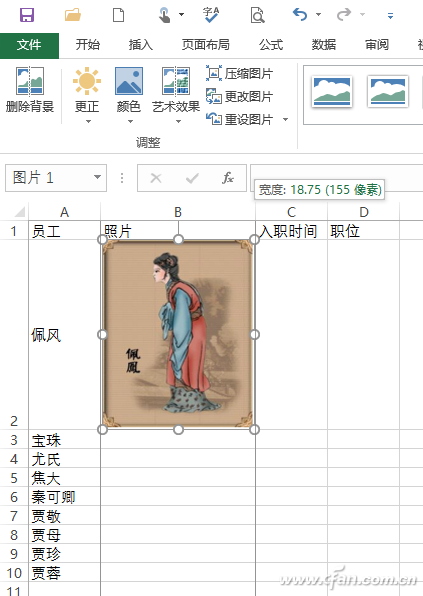The image size is (423, 596).
Task: Select column B header
Action: coord(178,212)
